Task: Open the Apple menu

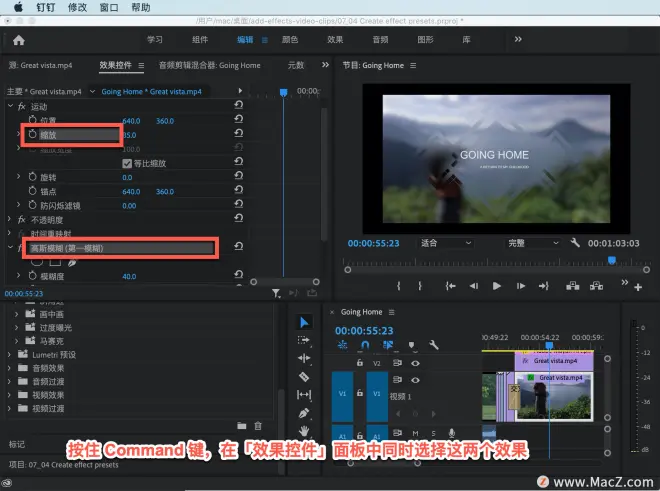Action: coord(18,8)
